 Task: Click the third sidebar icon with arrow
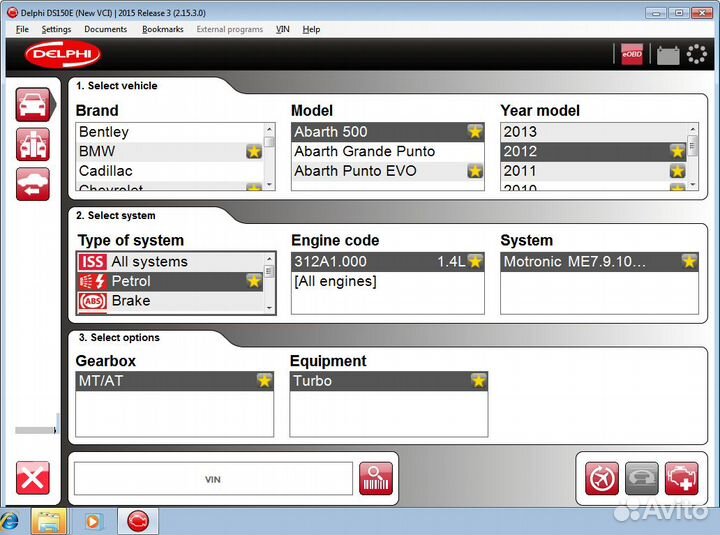(x=33, y=184)
